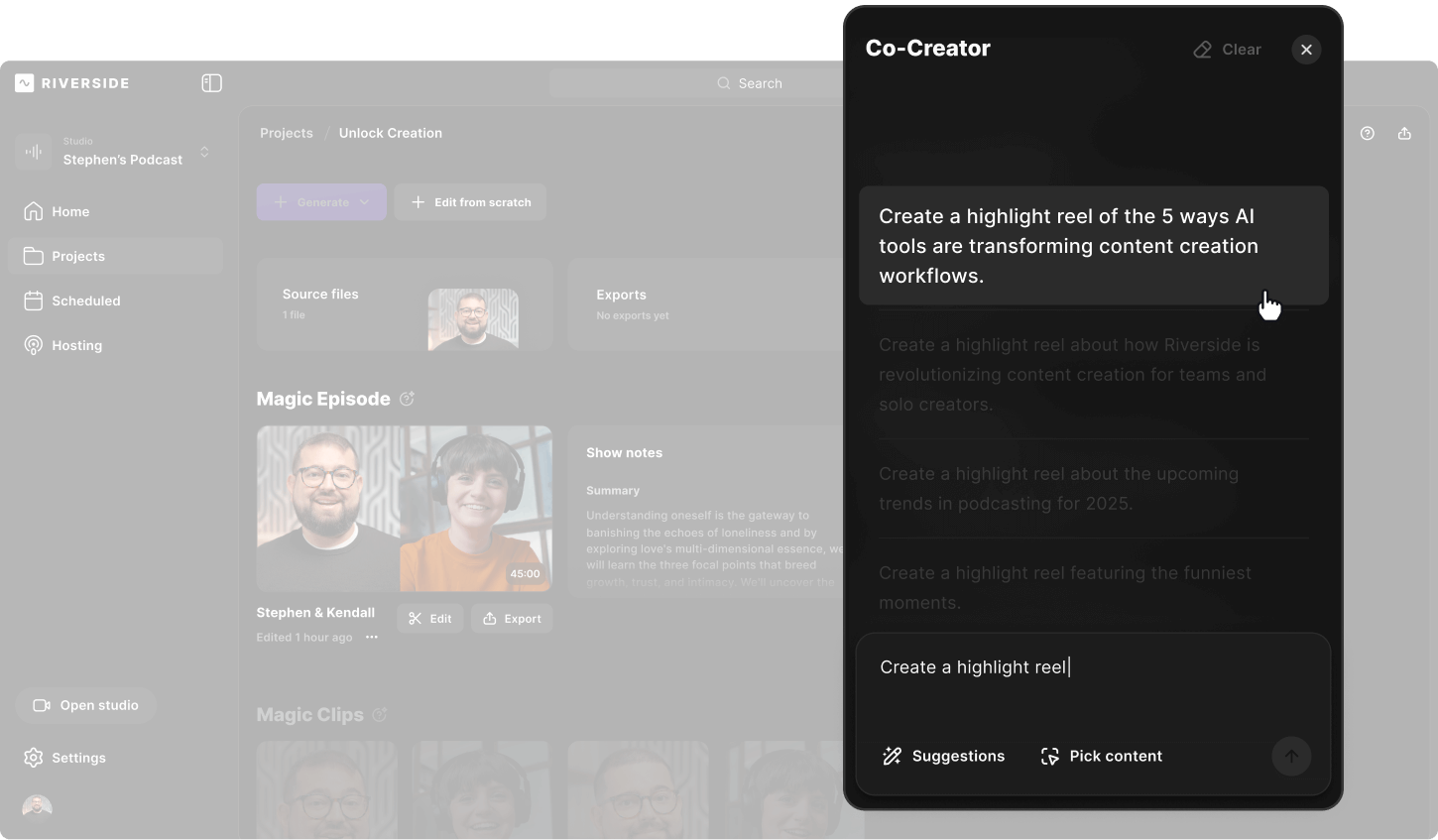This screenshot has height=840, width=1438.
Task: Go to Home in sidebar
Action: click(x=115, y=211)
